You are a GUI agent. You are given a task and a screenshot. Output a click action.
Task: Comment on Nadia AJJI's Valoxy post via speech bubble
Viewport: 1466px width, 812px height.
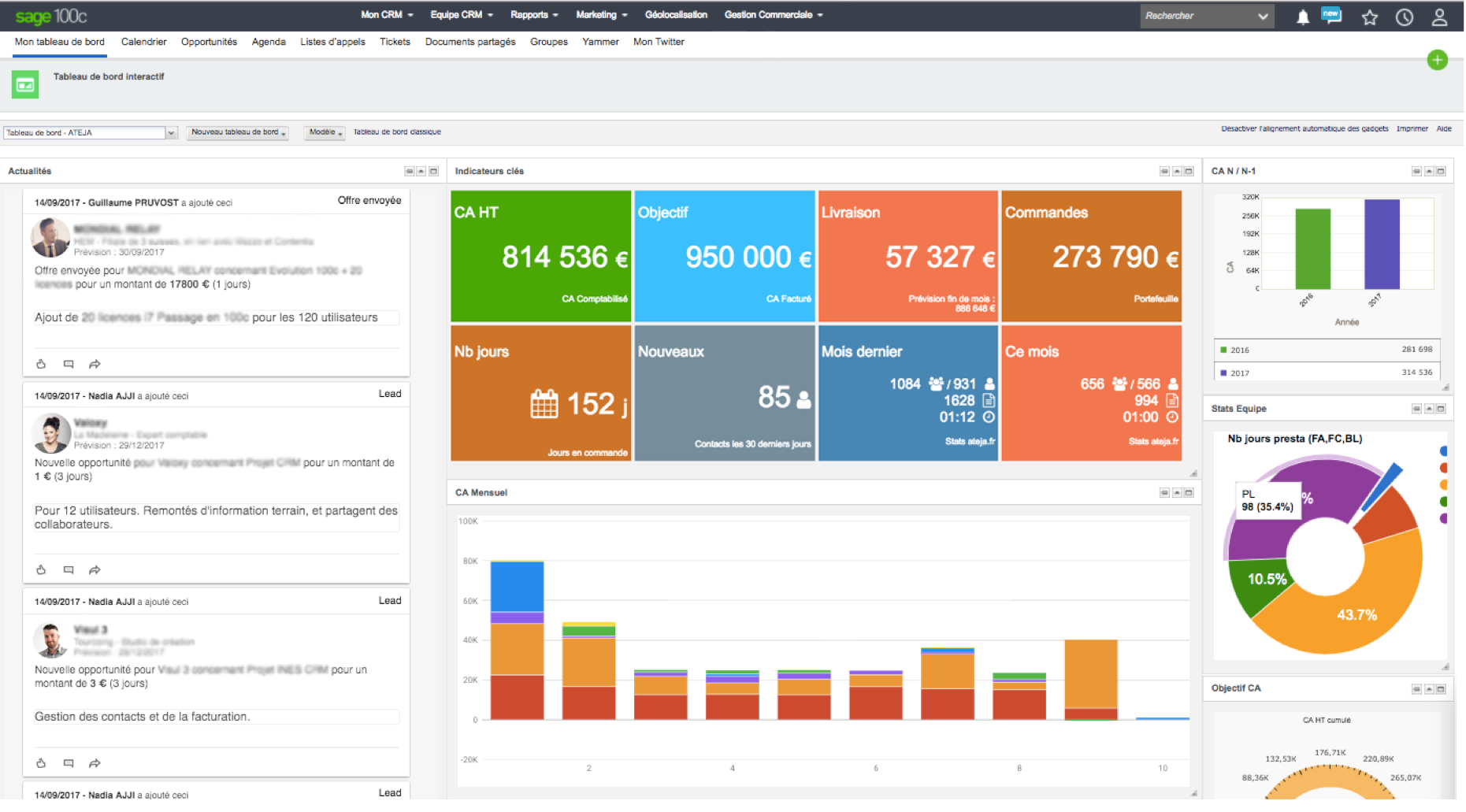point(69,569)
